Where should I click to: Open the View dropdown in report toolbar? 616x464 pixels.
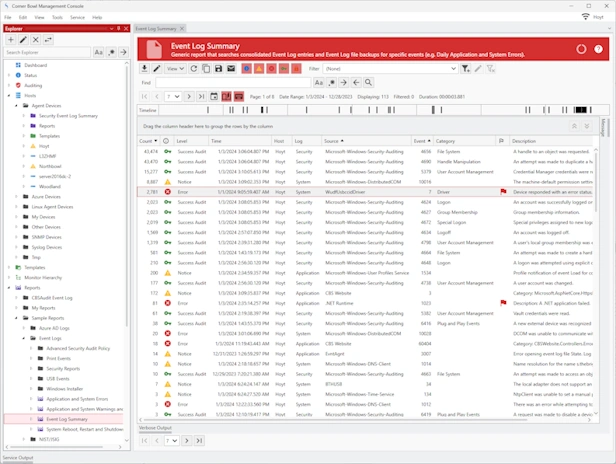click(x=174, y=68)
